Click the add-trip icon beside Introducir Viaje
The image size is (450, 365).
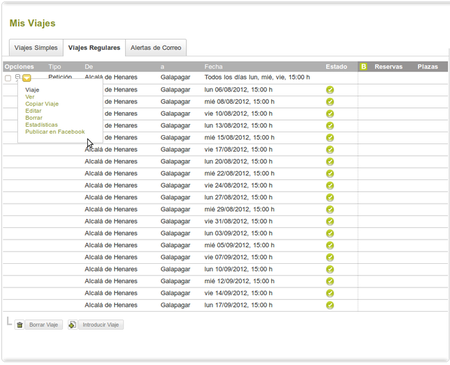[x=72, y=325]
